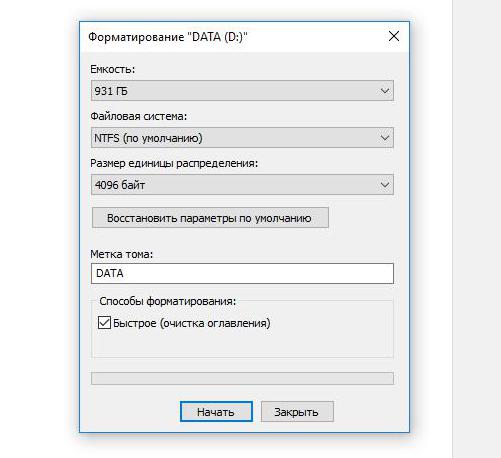Click the Емкость: label
Image resolution: width=501 pixels, height=458 pixels.
[x=112, y=69]
